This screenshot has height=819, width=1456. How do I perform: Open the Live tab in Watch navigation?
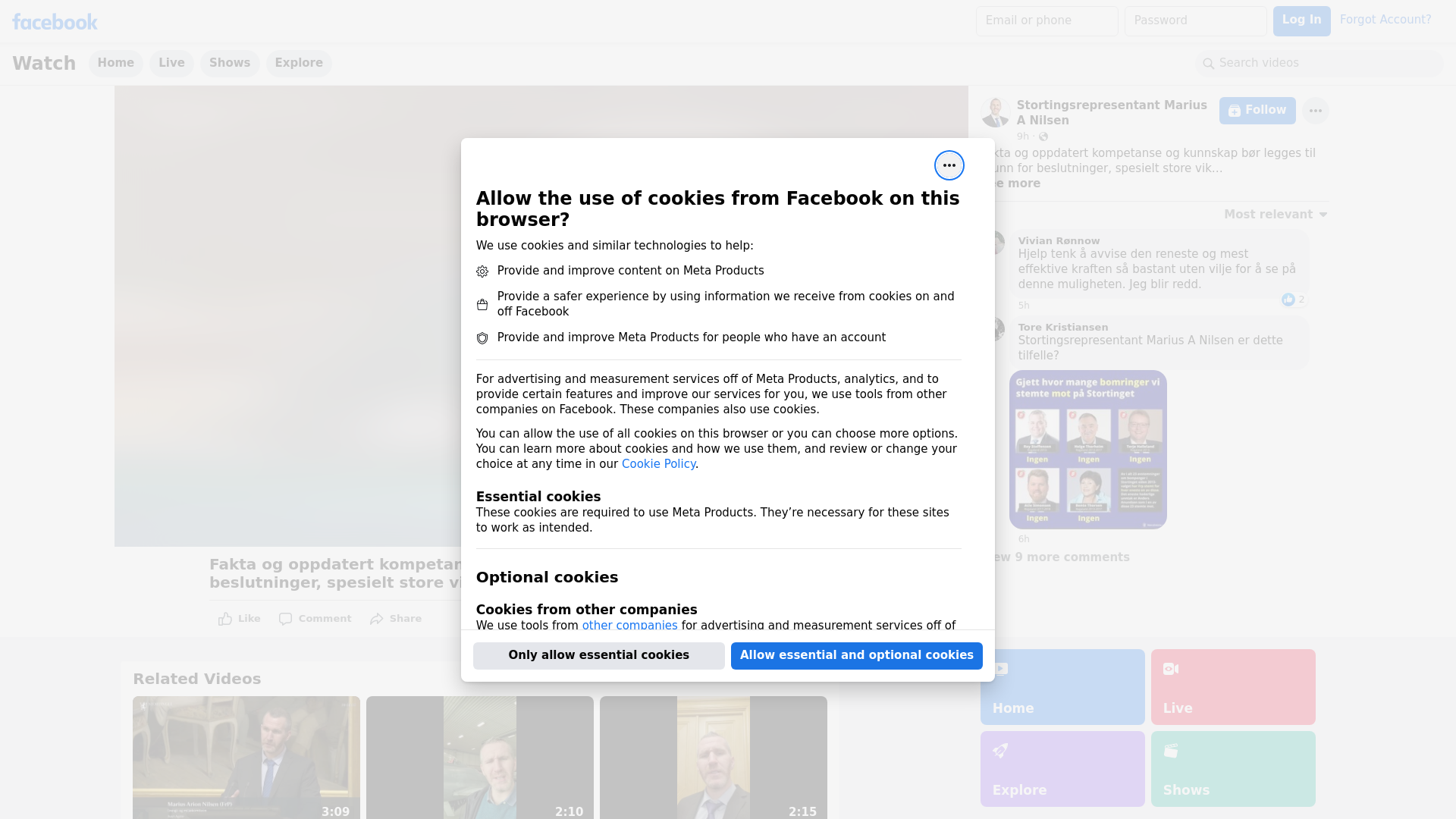(x=171, y=64)
